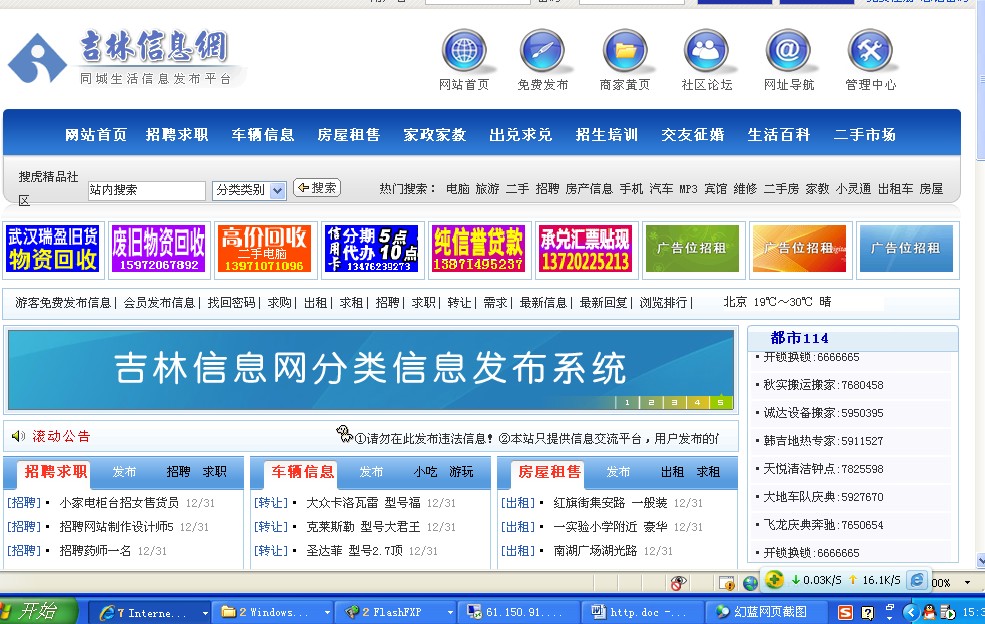The height and width of the screenshot is (624, 985).
Task: Click the 站内搜索 search input field
Action: tap(146, 190)
